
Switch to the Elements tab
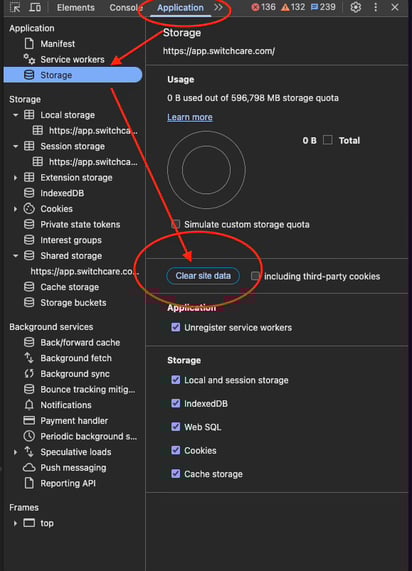(x=75, y=7)
